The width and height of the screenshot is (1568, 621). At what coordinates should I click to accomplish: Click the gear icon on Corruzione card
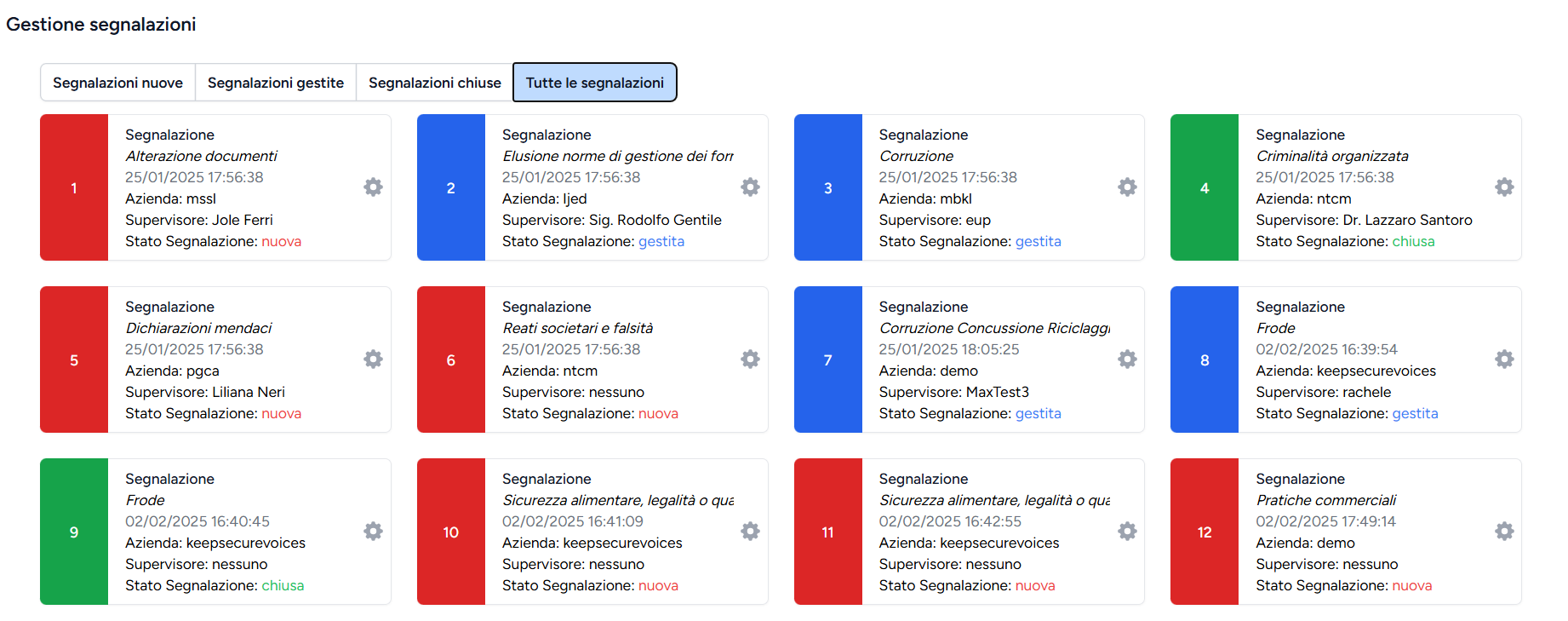[1127, 187]
